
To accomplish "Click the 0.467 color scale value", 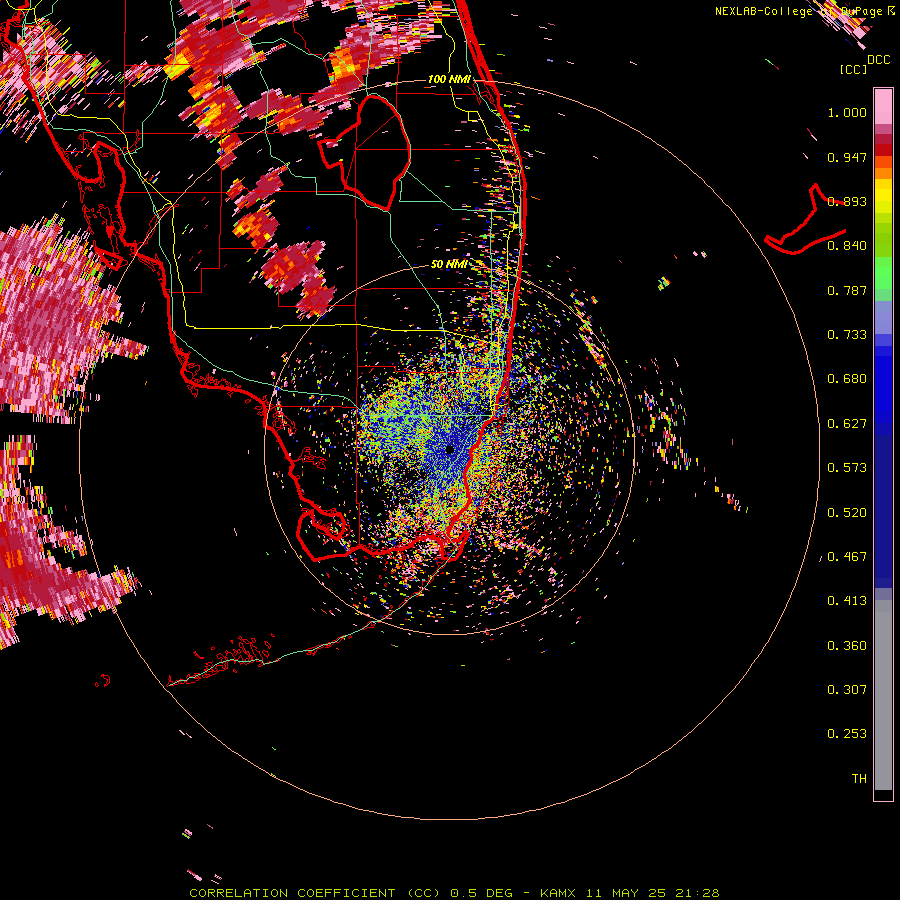I will [x=847, y=557].
